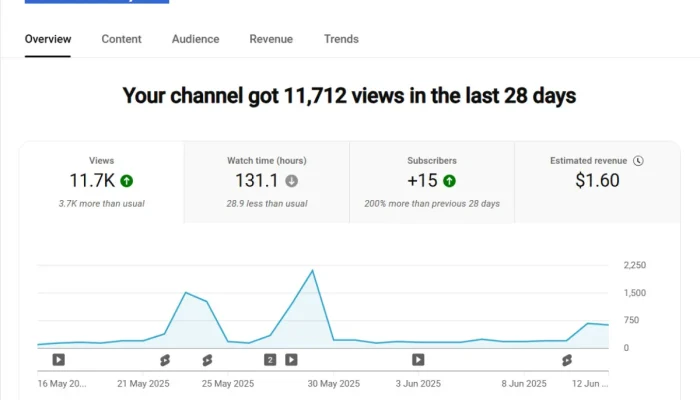700x400 pixels.
Task: Switch to the Content tab
Action: (x=121, y=39)
